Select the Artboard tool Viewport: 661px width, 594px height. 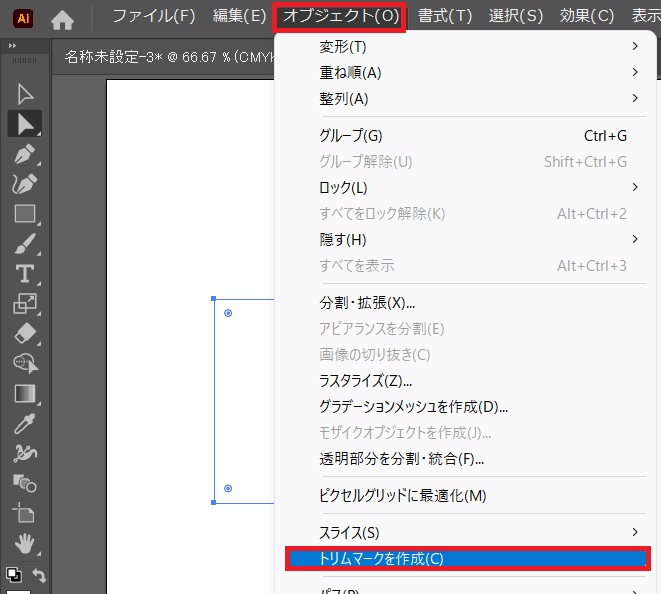coord(25,514)
